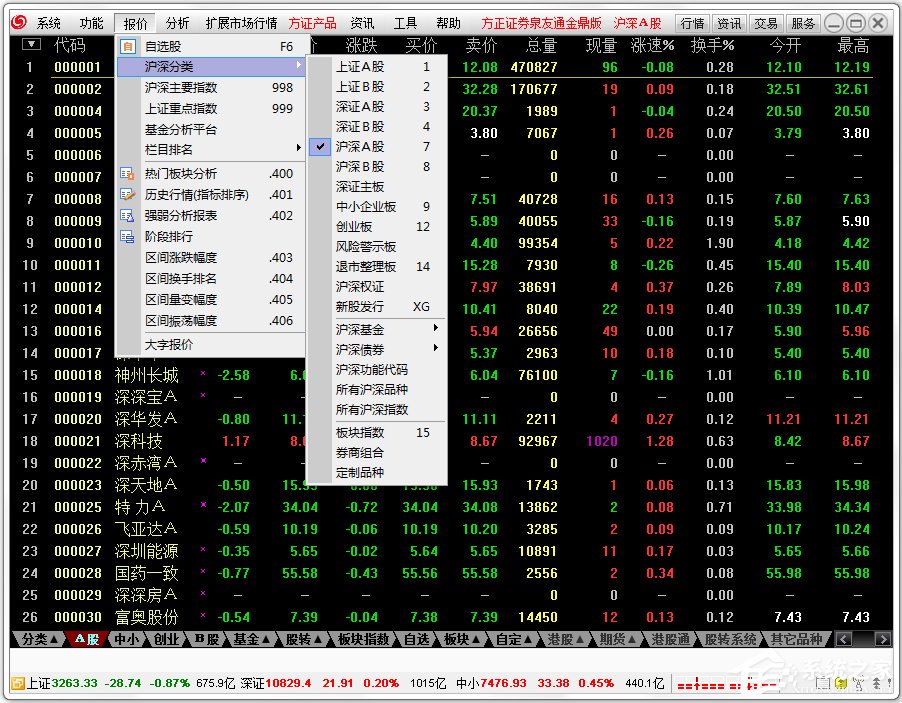
Task: Choose 上证重点指数 menu item
Action: click(211, 108)
